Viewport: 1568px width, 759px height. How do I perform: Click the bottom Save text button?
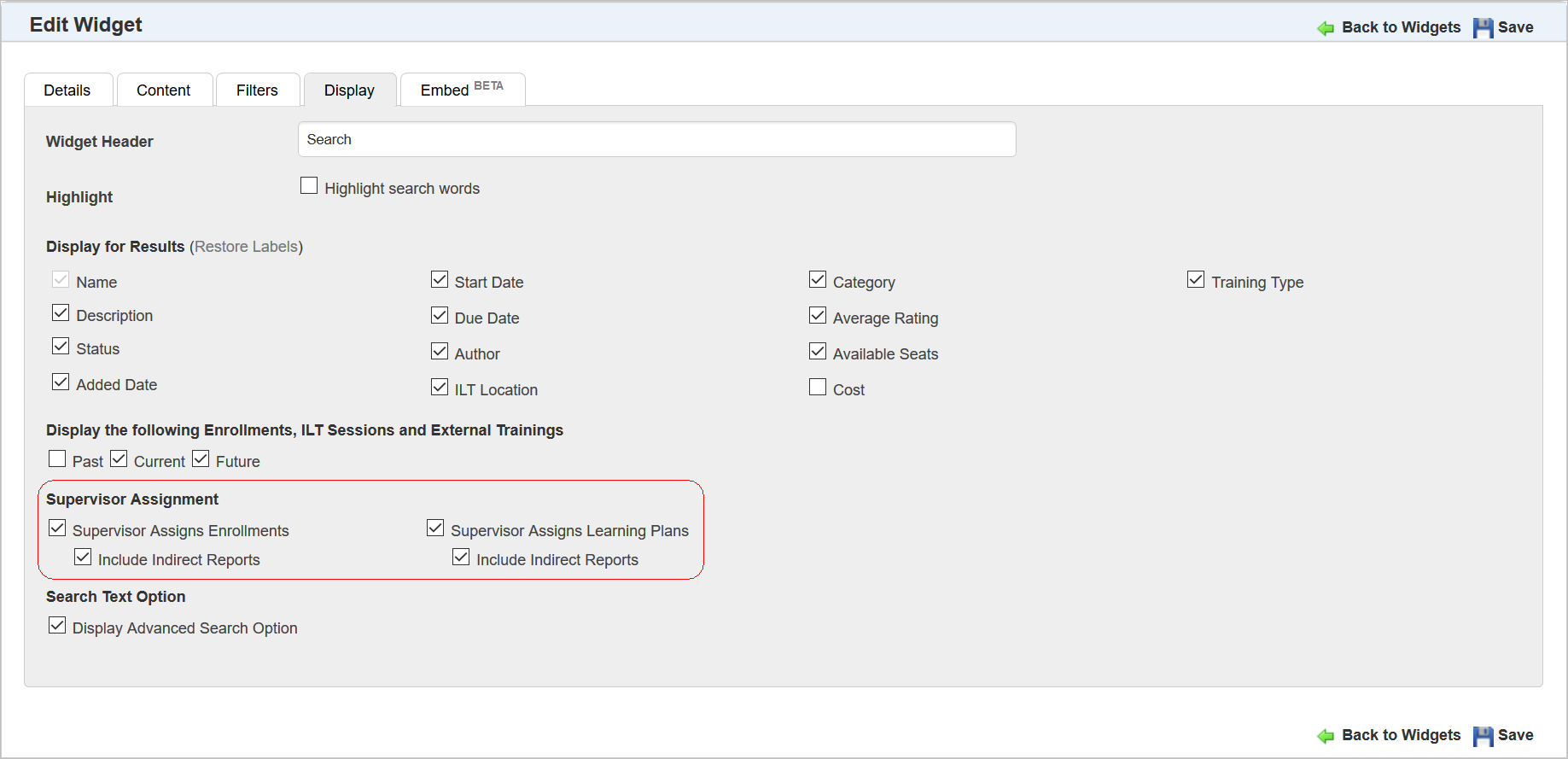(1515, 735)
